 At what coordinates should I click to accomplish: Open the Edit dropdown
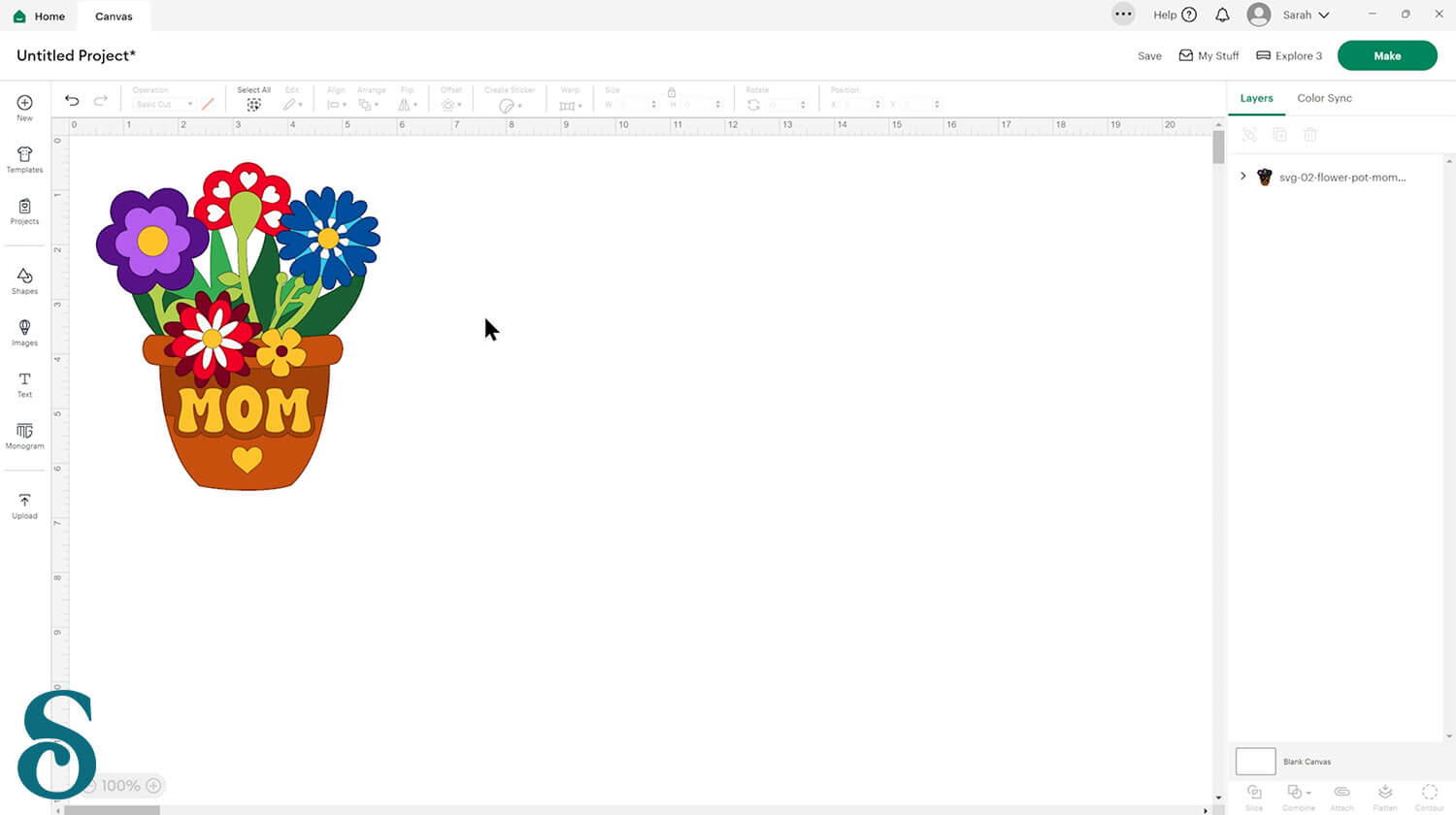coord(292,105)
